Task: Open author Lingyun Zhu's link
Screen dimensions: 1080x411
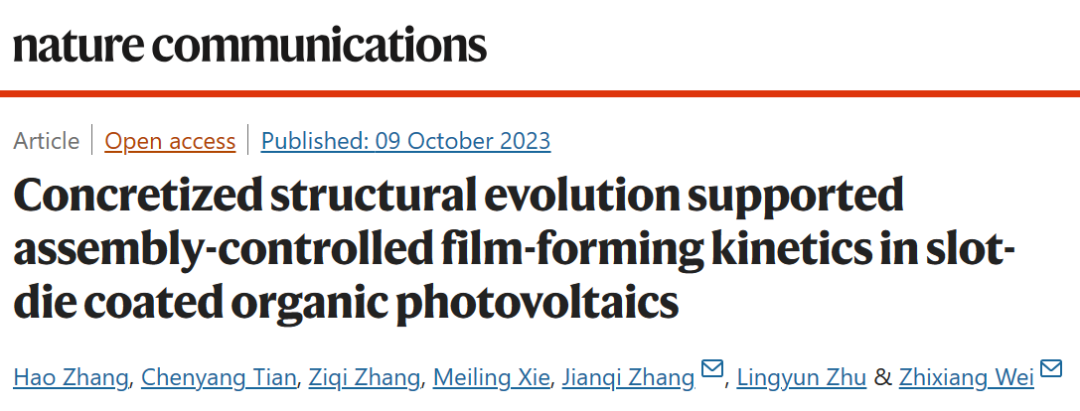Action: point(802,378)
